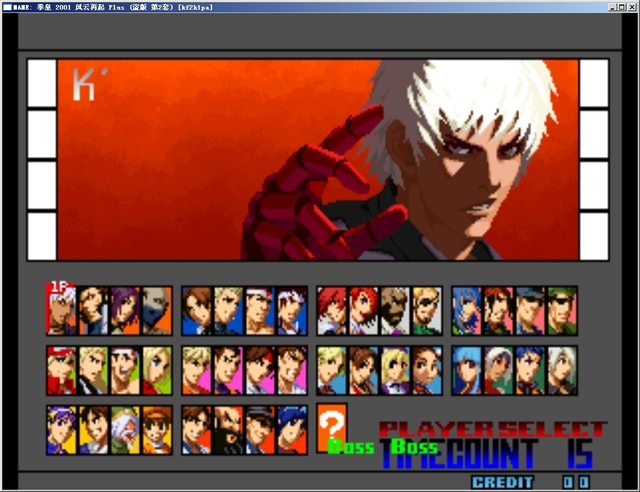
Task: Pick Terry Bogard in red cap
Action: coord(61,370)
